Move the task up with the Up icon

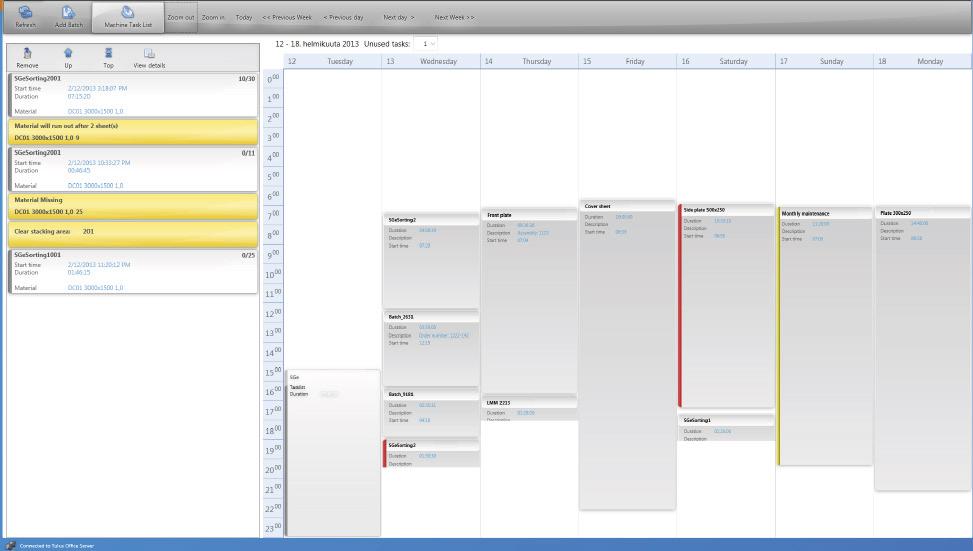tap(68, 53)
